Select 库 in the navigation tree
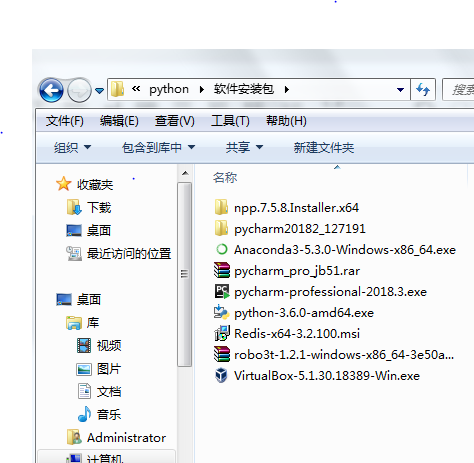474x463 pixels. coord(93,323)
